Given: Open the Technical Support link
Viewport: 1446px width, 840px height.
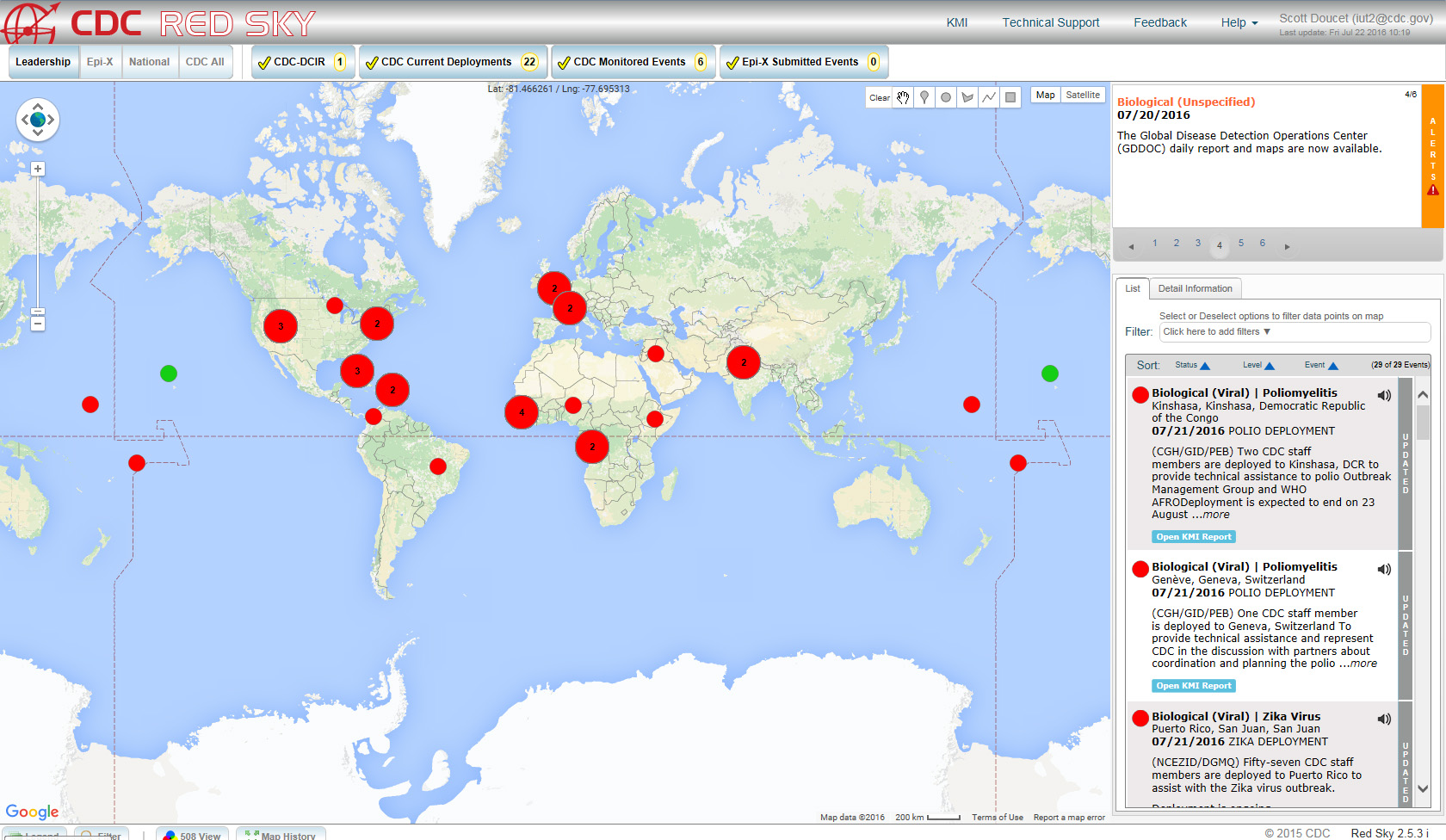Looking at the screenshot, I should (x=1050, y=22).
